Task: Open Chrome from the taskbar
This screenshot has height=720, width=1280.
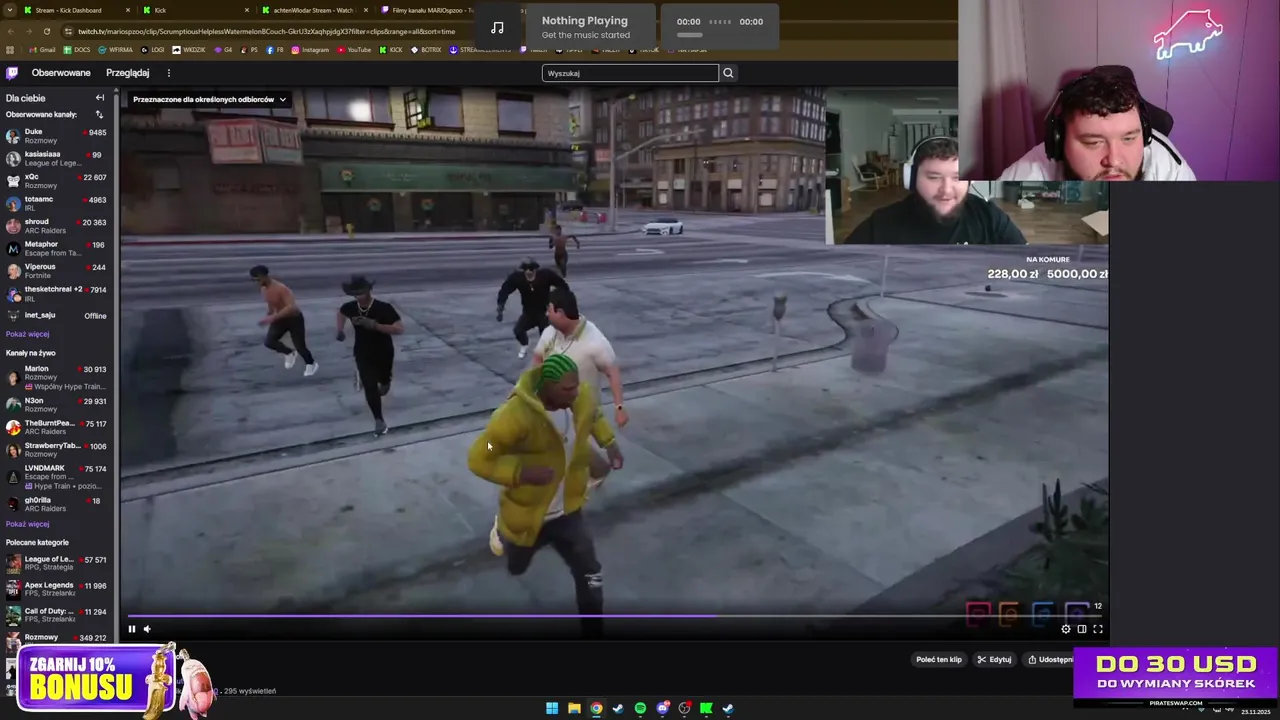Action: 596,709
